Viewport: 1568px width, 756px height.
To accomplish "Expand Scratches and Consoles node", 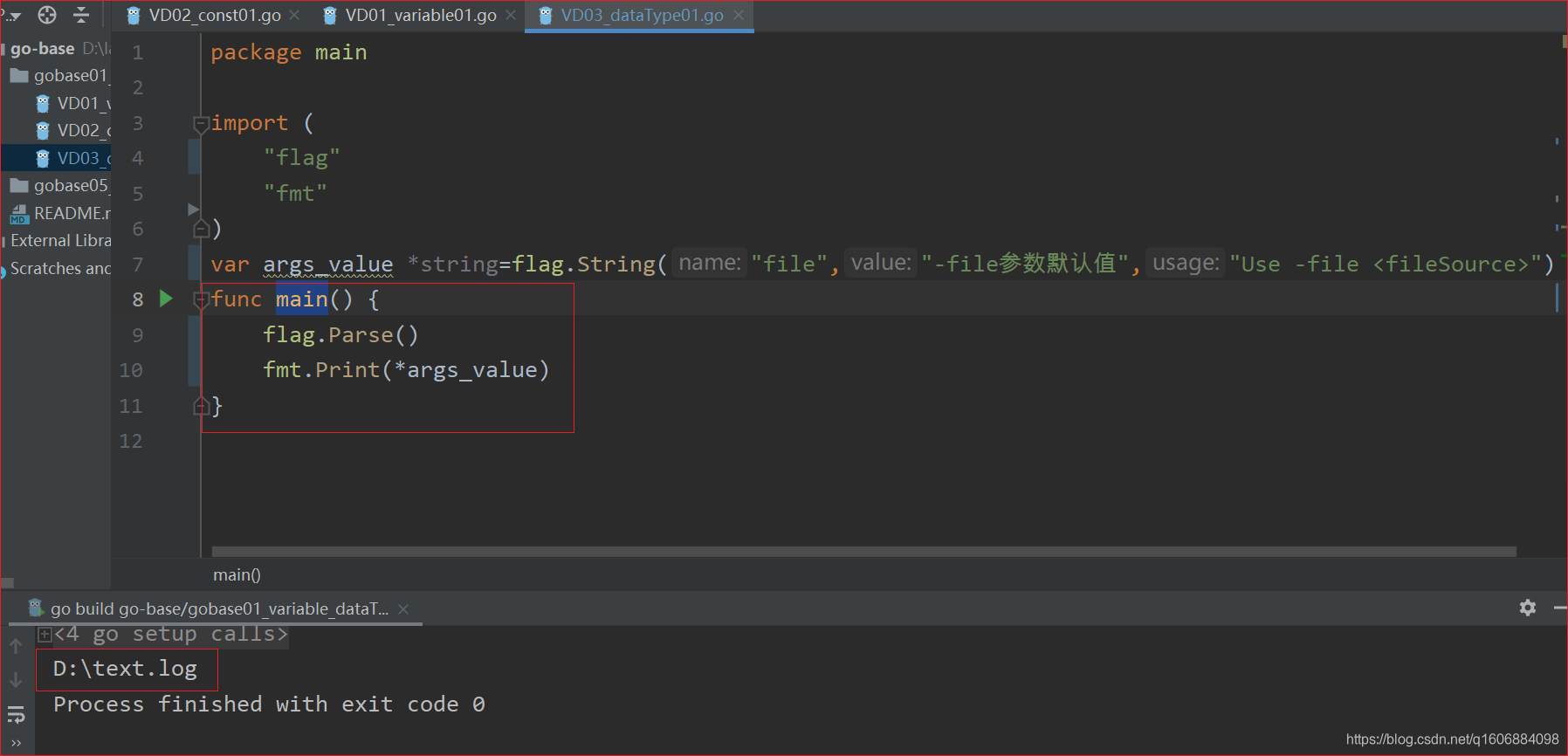I will (x=59, y=268).
